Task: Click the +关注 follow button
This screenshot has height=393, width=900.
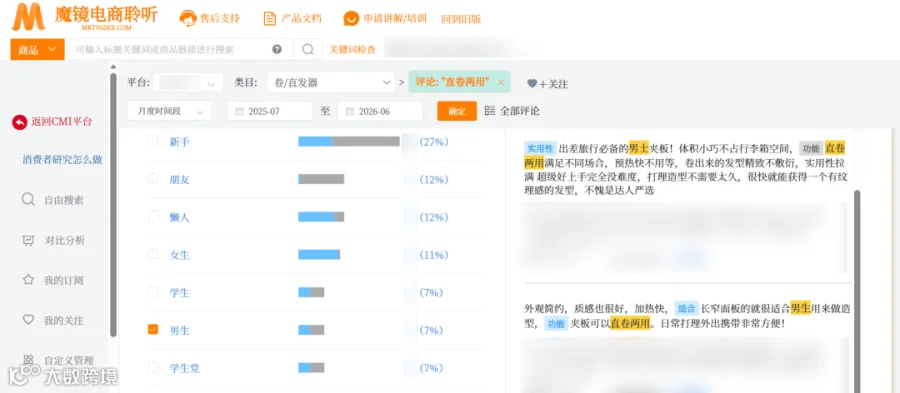Action: pyautogui.click(x=548, y=84)
